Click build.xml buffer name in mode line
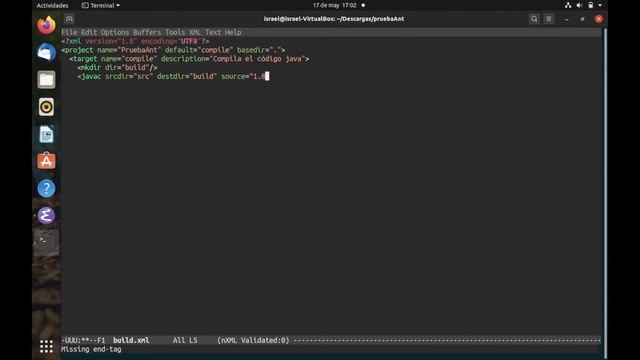 (x=131, y=340)
